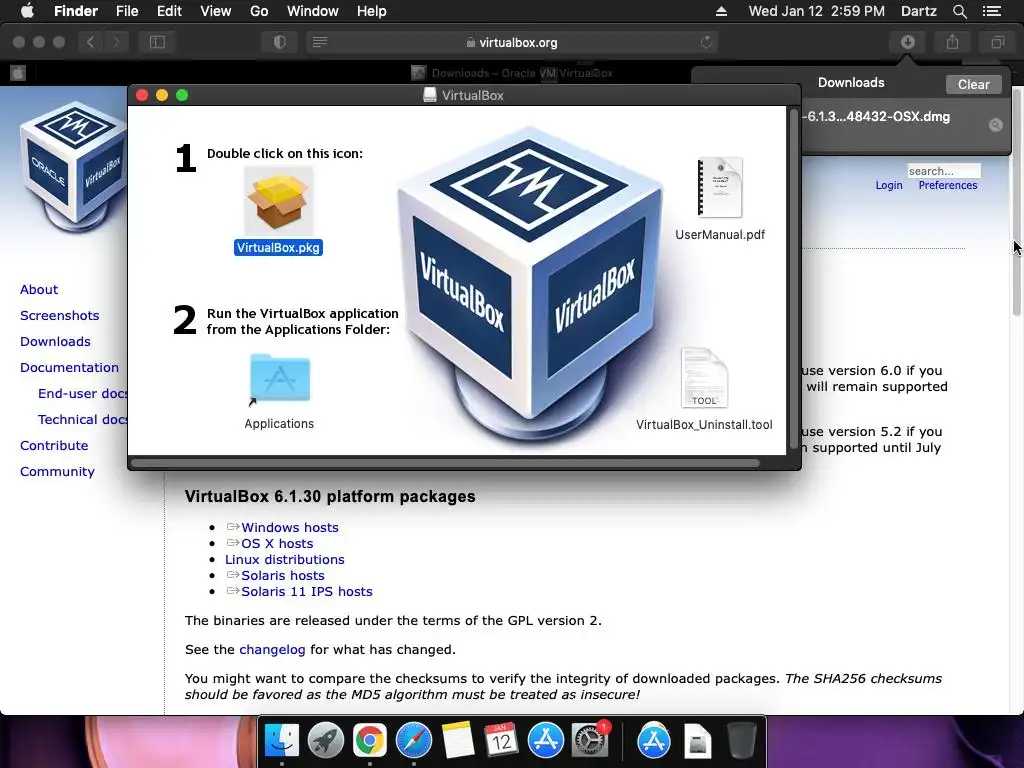The height and width of the screenshot is (768, 1024).
Task: Open Safari from the Dock
Action: [413, 741]
